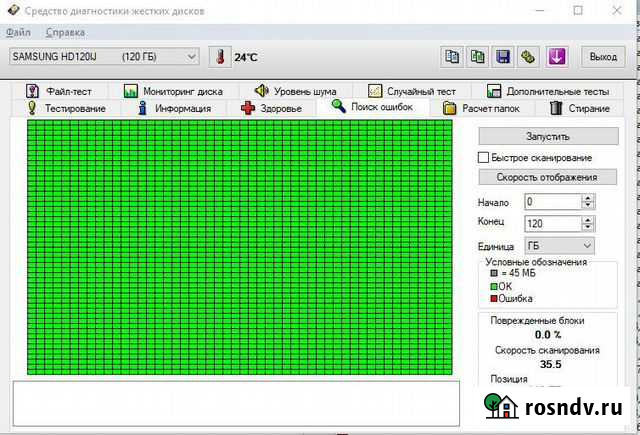Click the red Ошибка legend swatch
This screenshot has height=435, width=640.
492,298
